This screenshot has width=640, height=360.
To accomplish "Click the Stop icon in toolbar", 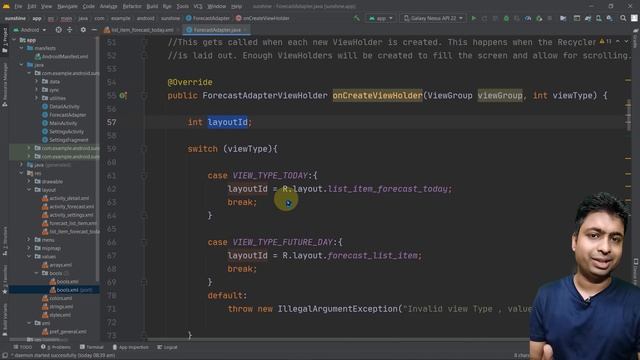I will (550, 18).
